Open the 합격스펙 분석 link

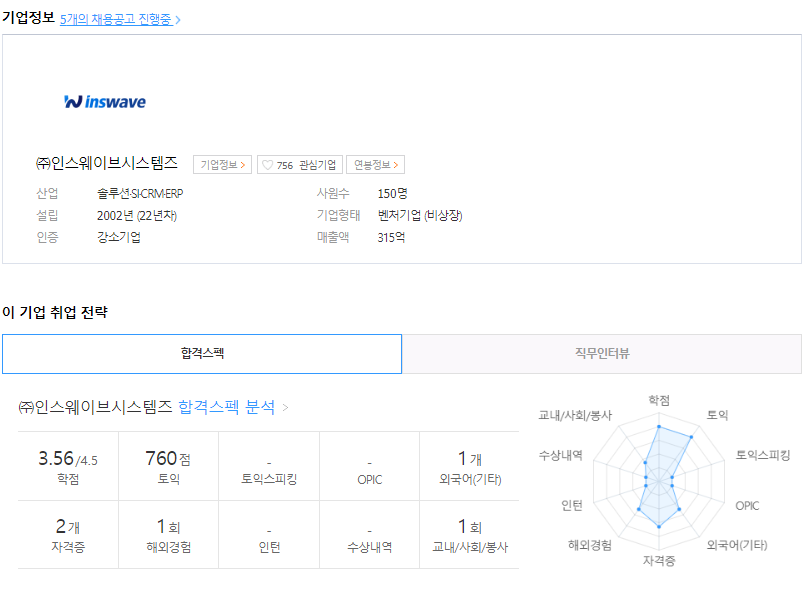click(227, 407)
